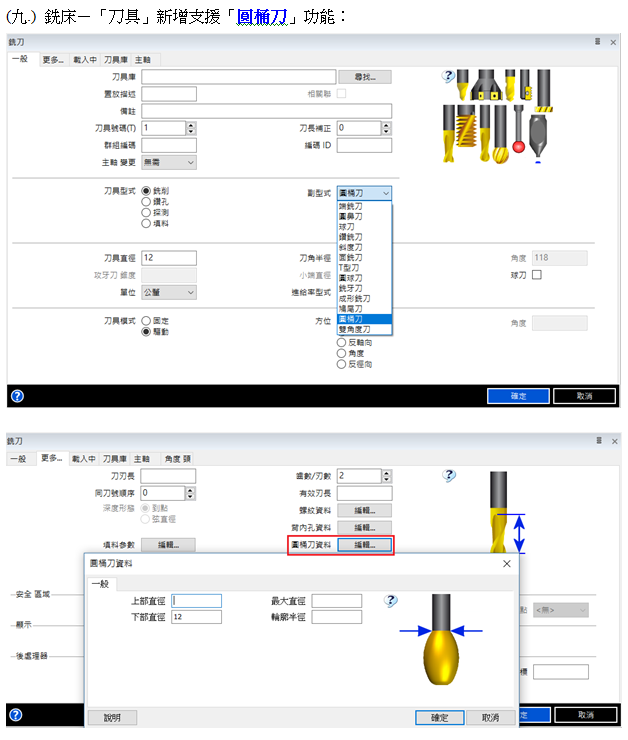Click the 上部直徑 input field
This screenshot has height=740, width=628.
point(196,601)
